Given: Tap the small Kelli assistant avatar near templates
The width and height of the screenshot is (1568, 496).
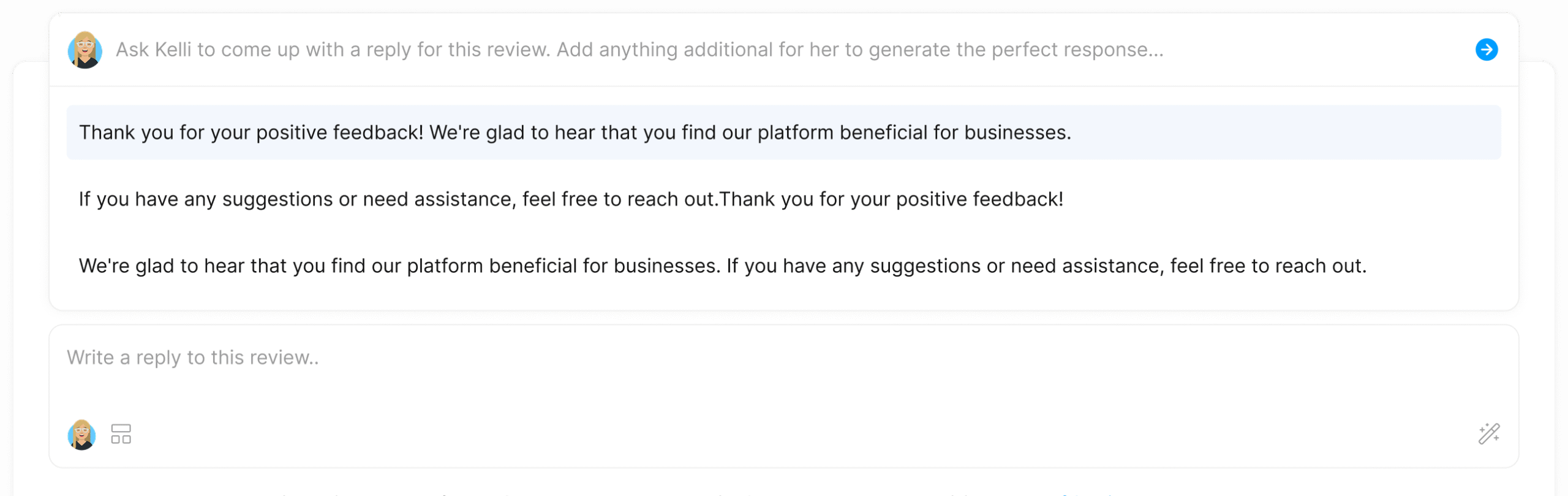Looking at the screenshot, I should pyautogui.click(x=81, y=434).
